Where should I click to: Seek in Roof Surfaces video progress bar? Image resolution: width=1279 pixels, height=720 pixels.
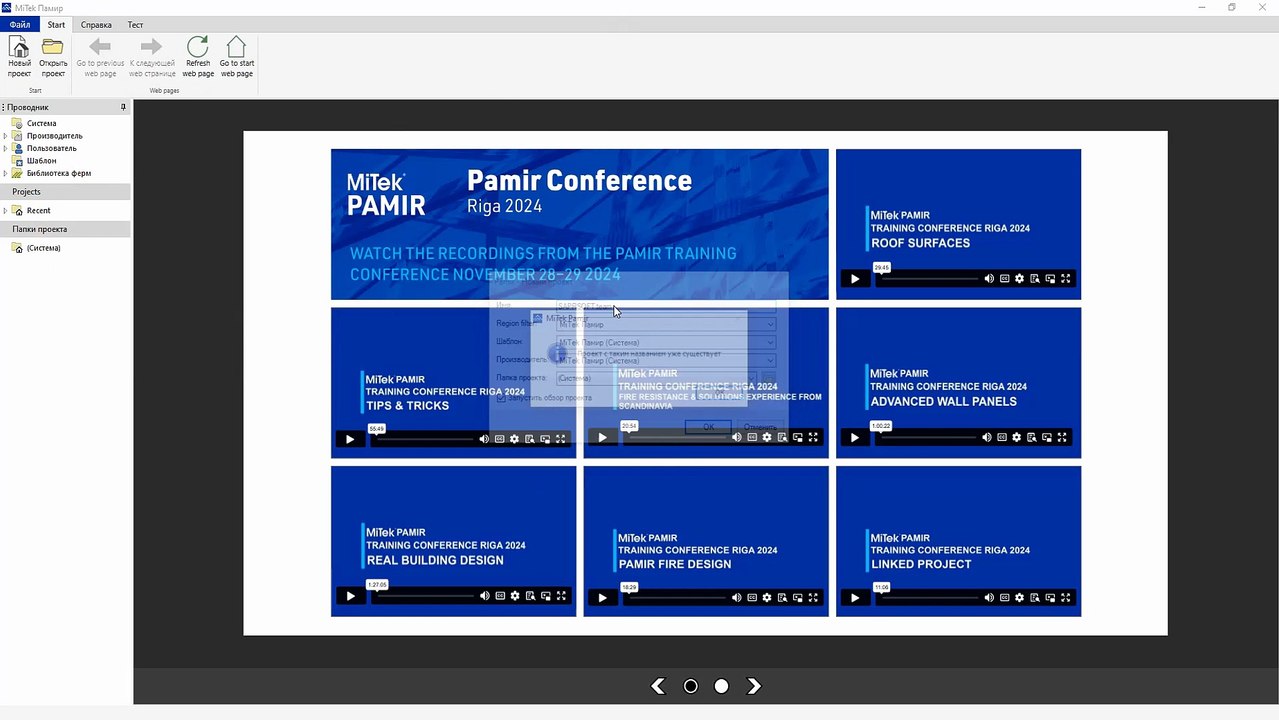coord(928,279)
